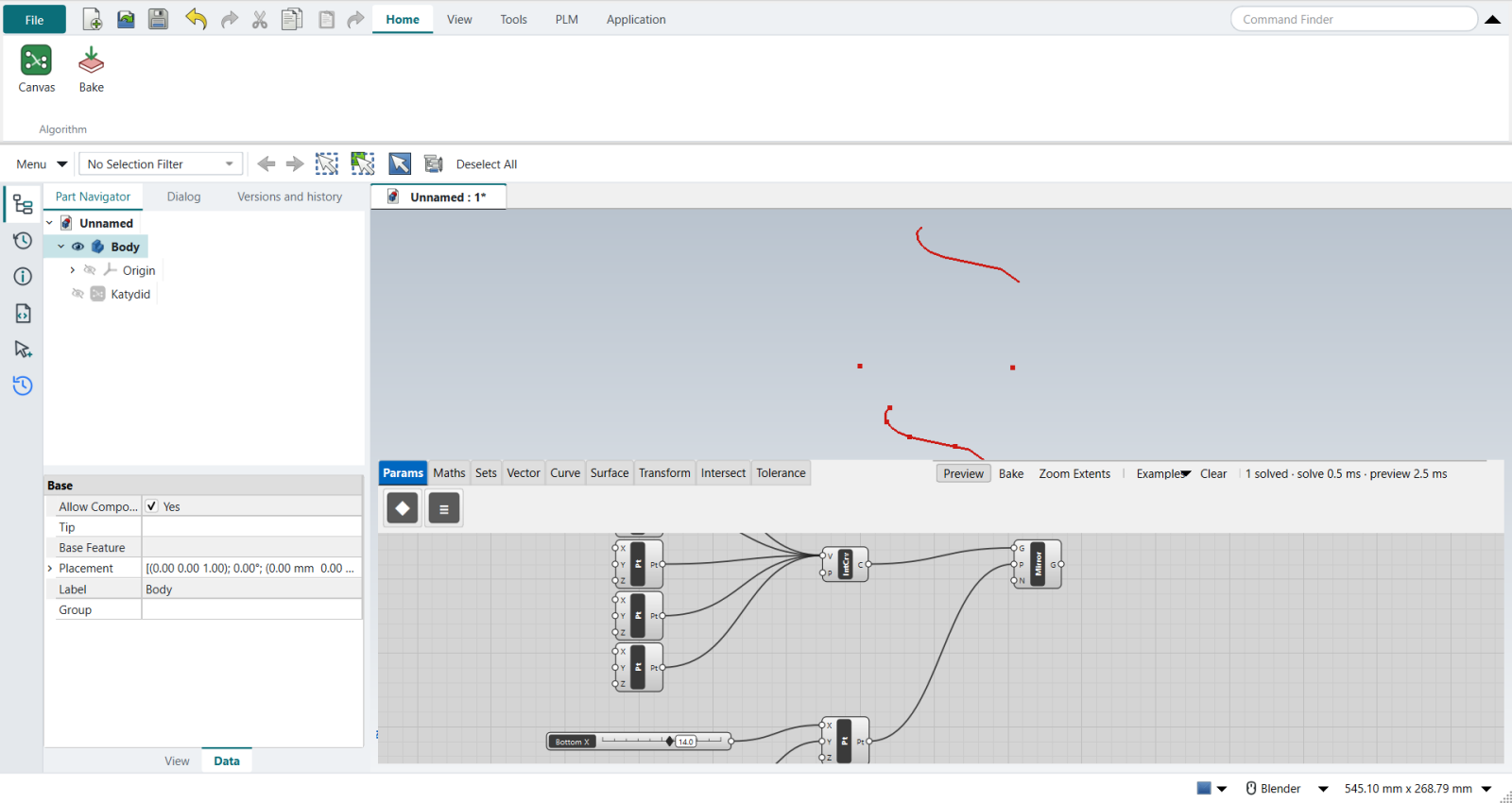This screenshot has width=1512, height=803.
Task: Select the Mirror component node
Action: tap(1038, 564)
